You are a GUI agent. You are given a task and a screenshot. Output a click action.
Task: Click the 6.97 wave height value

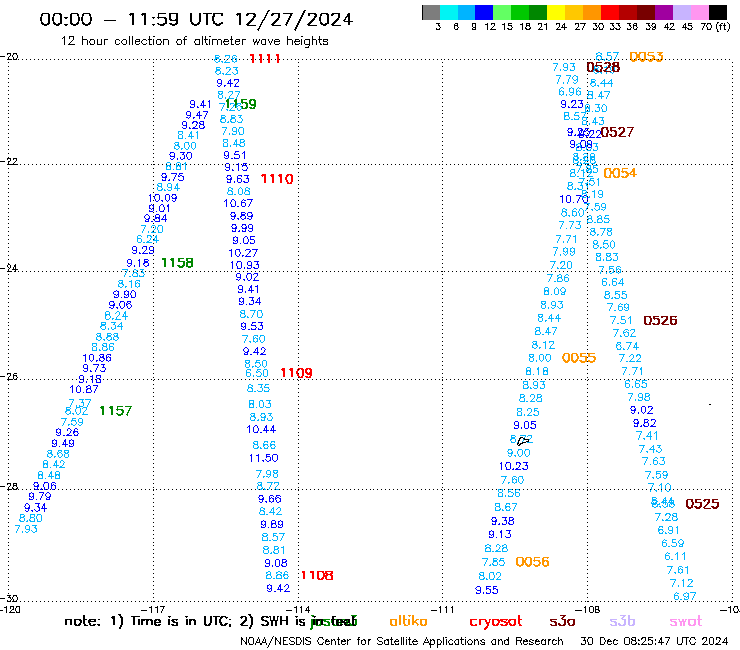pos(685,596)
